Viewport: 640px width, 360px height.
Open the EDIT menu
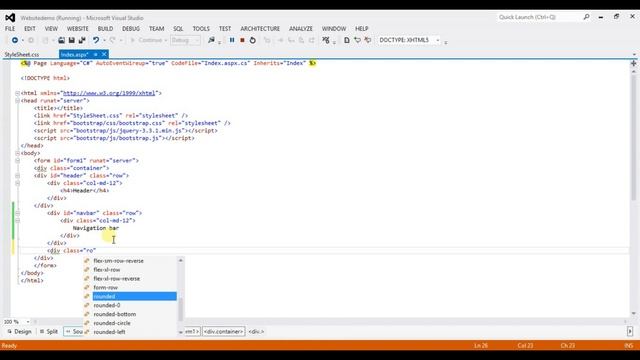(x=29, y=29)
